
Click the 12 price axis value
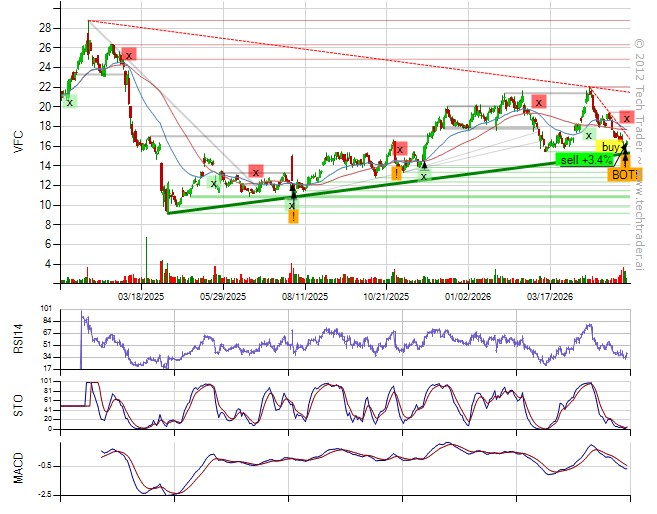(x=45, y=186)
